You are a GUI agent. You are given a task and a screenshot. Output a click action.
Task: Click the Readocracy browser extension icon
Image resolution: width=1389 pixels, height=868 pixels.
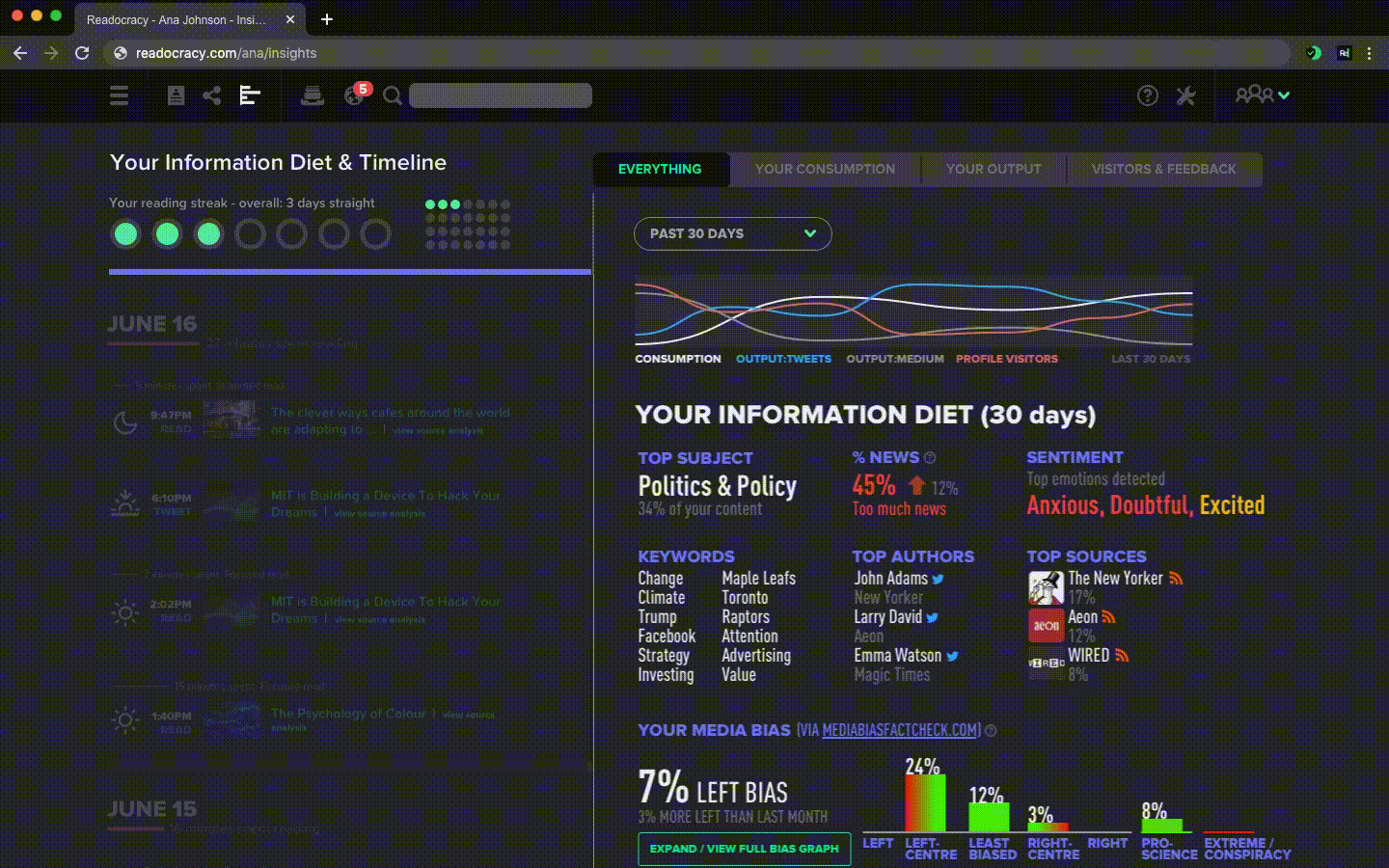[1344, 53]
